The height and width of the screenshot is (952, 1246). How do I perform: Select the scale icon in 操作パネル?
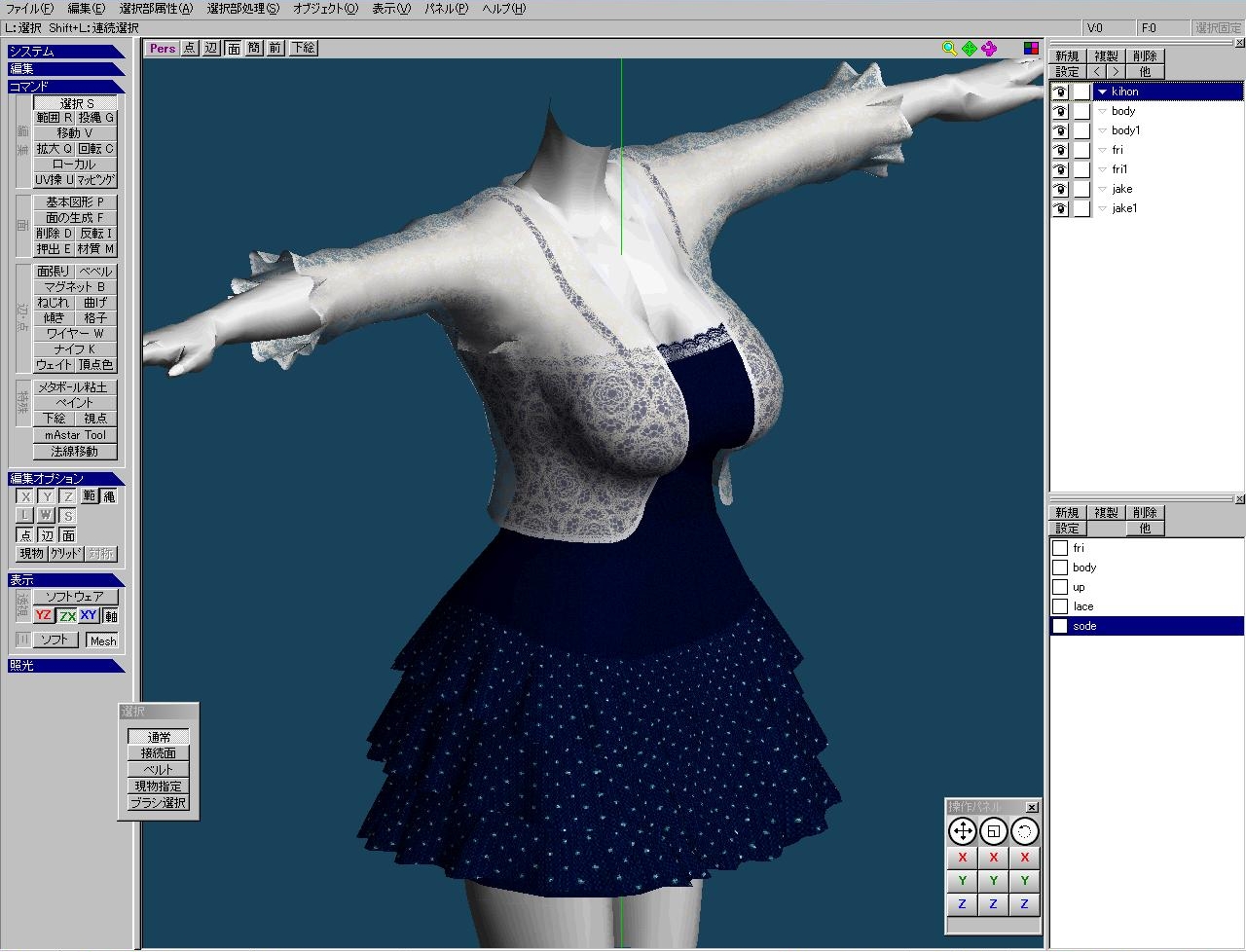[x=993, y=831]
